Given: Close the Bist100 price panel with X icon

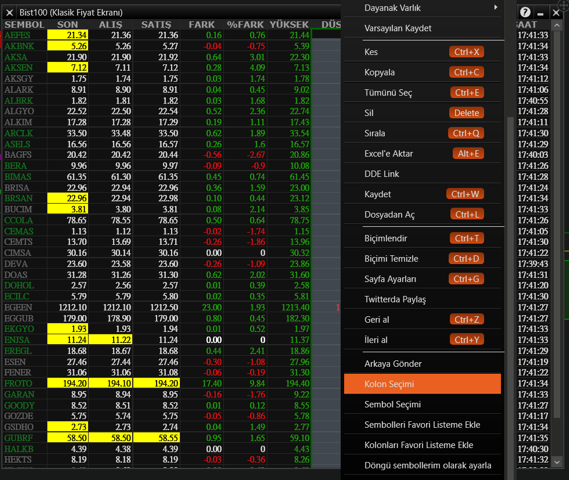Looking at the screenshot, I should coord(10,13).
